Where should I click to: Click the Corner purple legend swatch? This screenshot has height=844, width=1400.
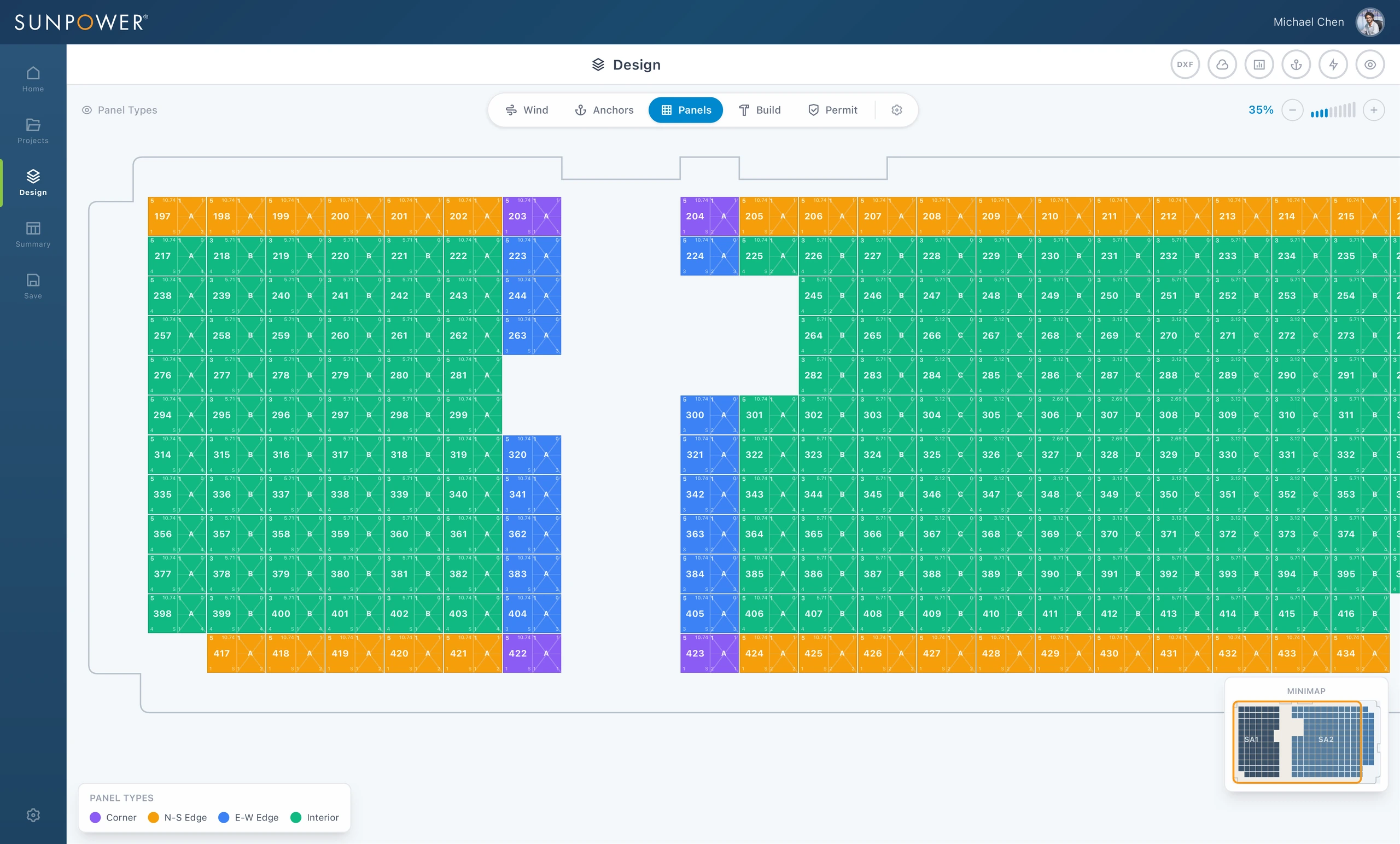96,817
